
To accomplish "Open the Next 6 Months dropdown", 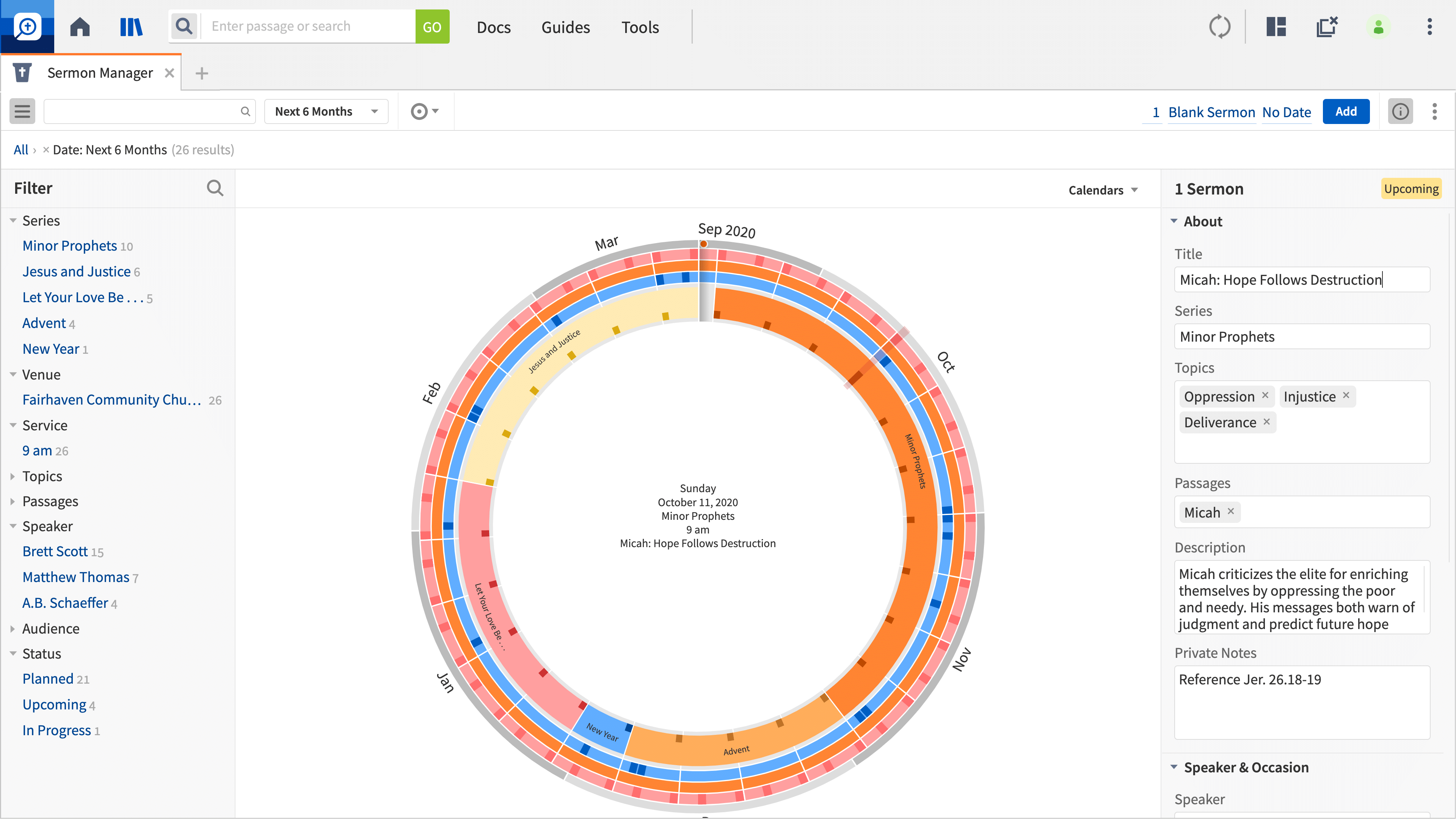I will [326, 111].
